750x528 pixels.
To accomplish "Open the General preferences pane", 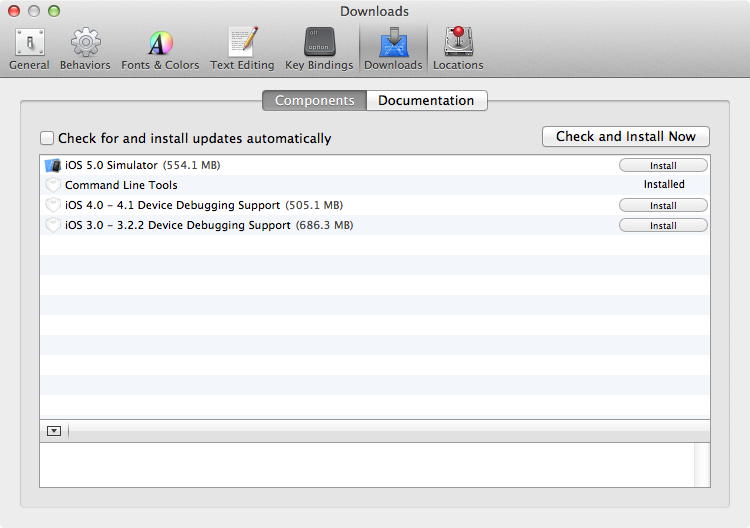I will coord(29,49).
